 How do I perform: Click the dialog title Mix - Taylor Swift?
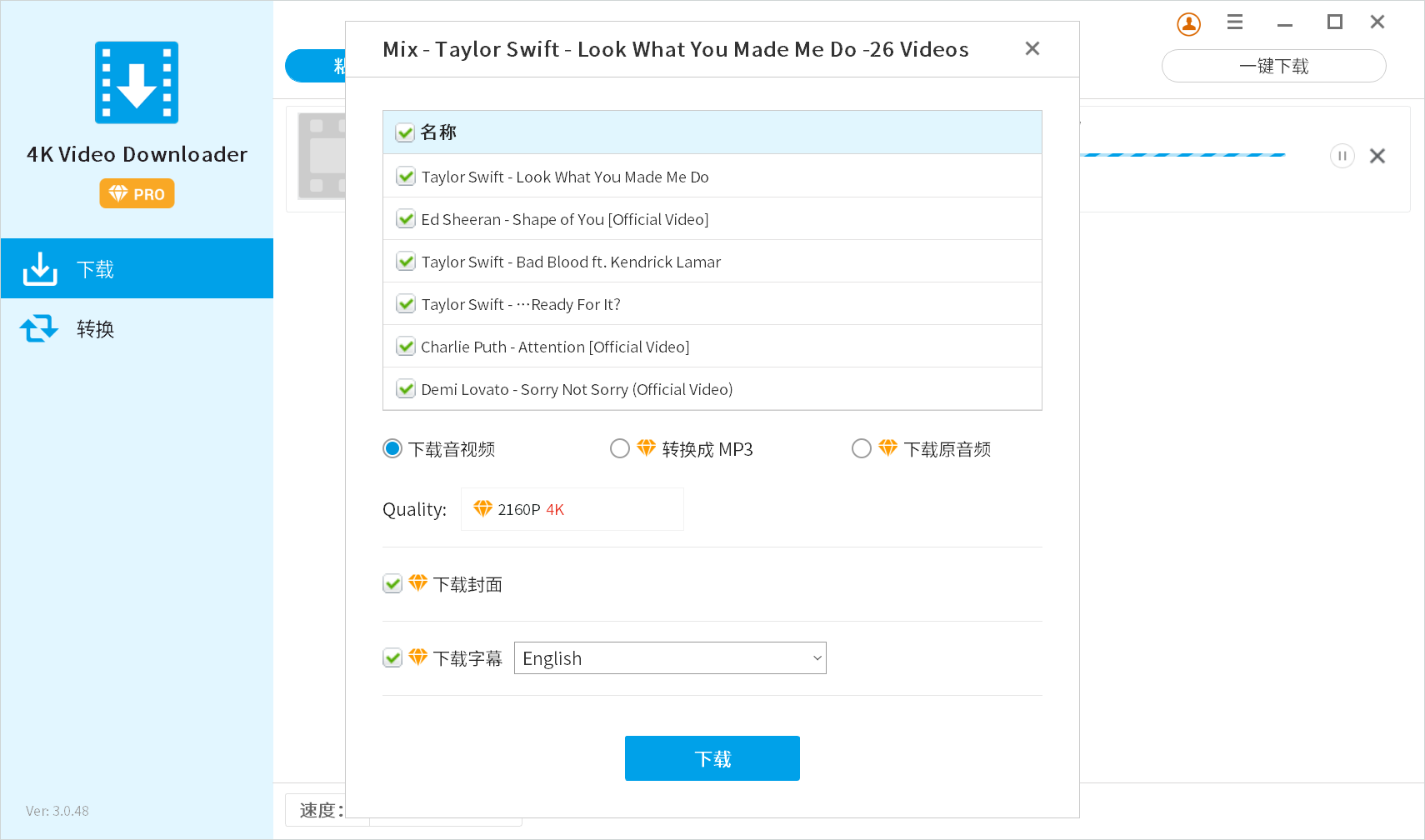[x=676, y=49]
